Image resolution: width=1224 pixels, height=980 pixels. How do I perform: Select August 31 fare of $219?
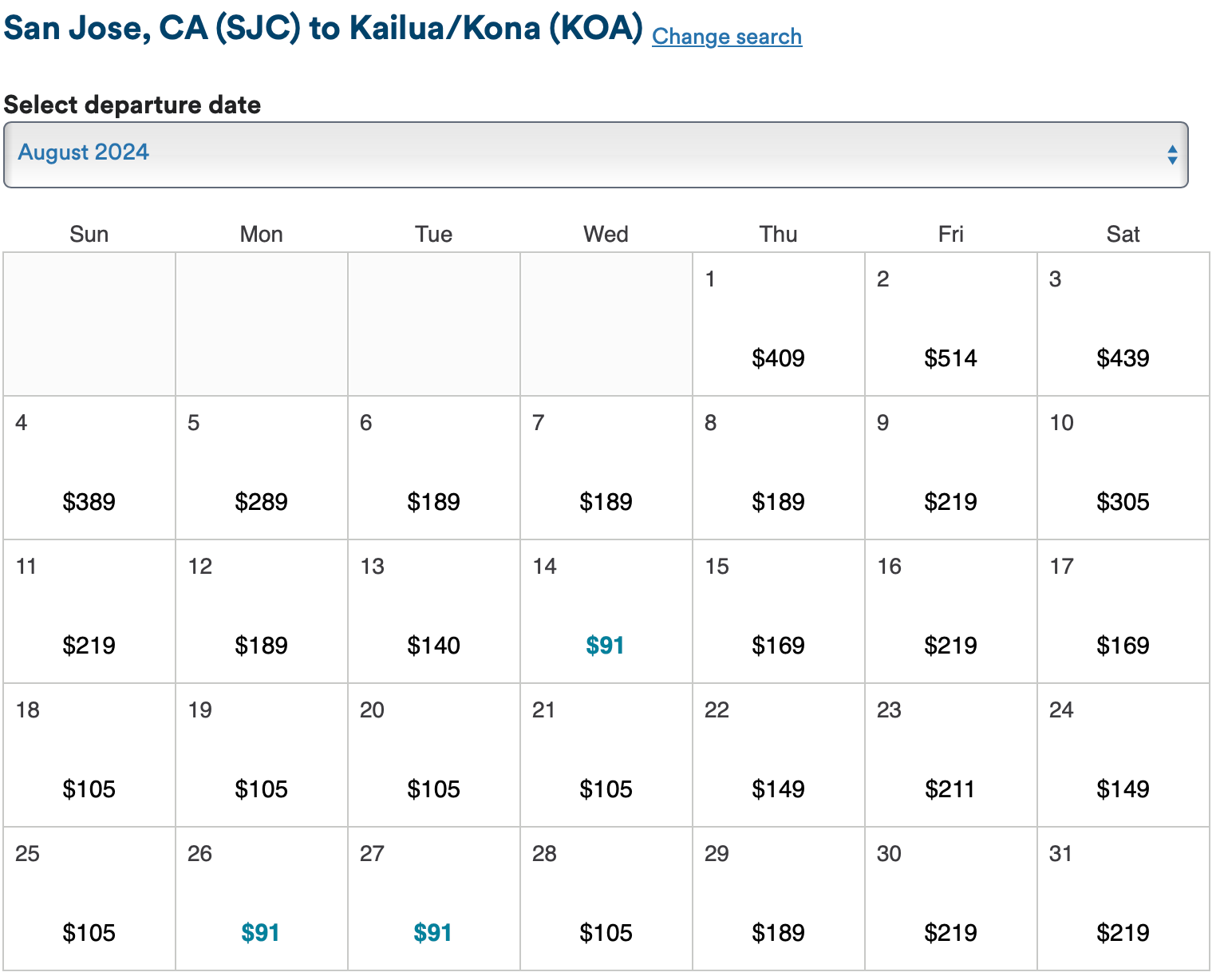[x=1123, y=932]
